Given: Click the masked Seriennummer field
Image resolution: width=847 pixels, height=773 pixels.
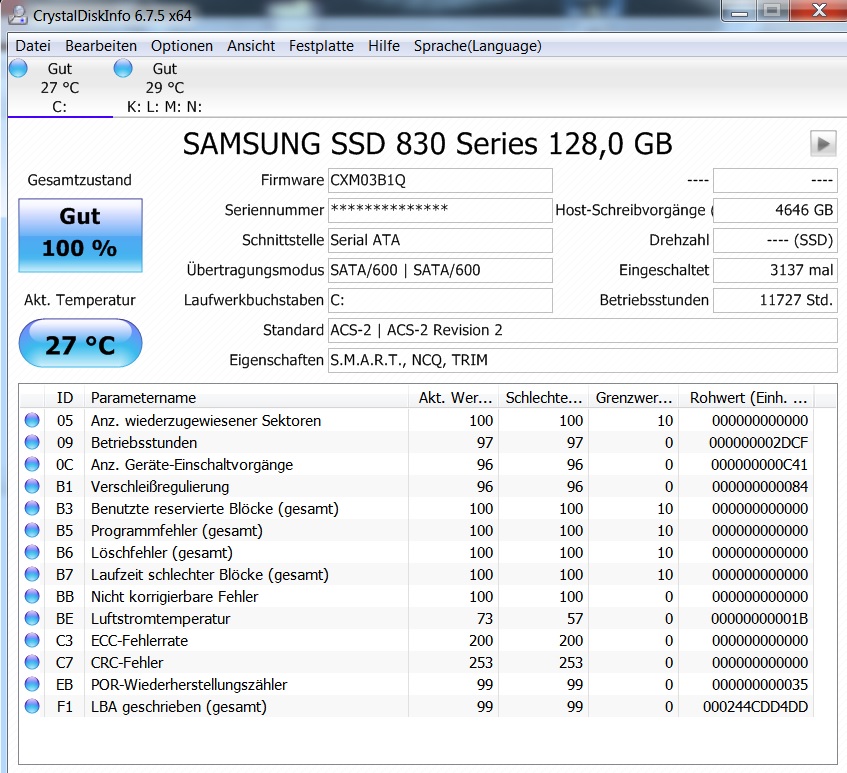Looking at the screenshot, I should click(440, 210).
